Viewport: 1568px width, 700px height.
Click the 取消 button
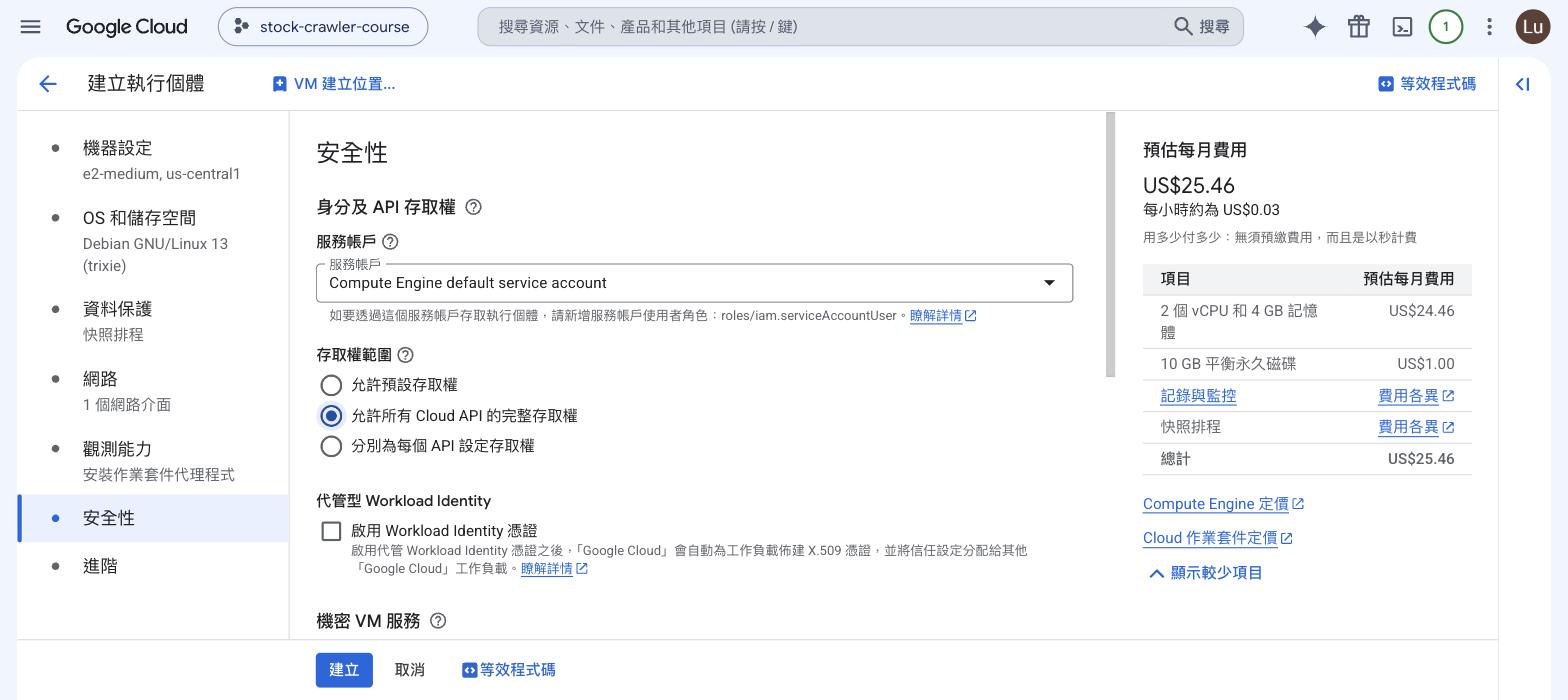410,670
